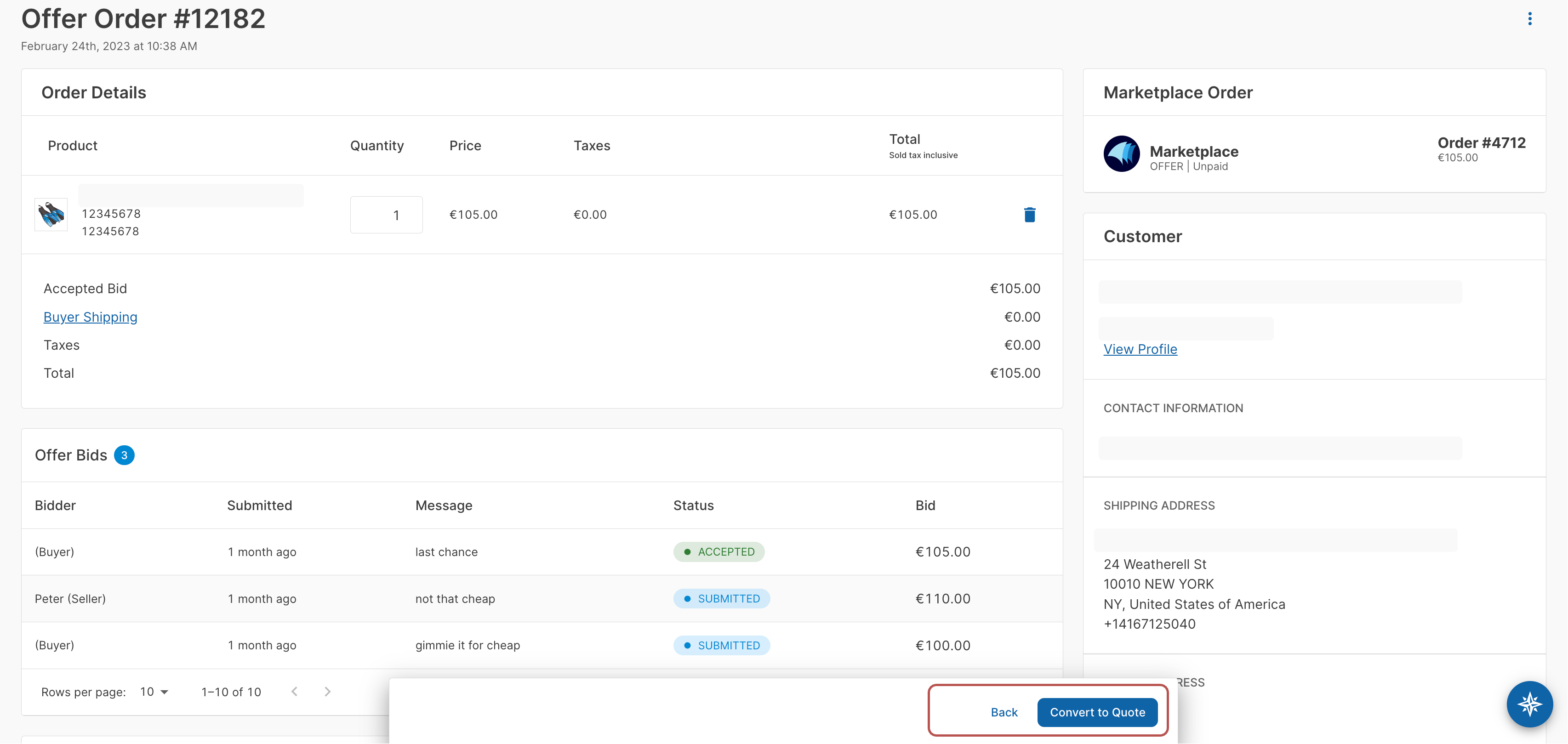Click the Status column header

[x=693, y=505]
